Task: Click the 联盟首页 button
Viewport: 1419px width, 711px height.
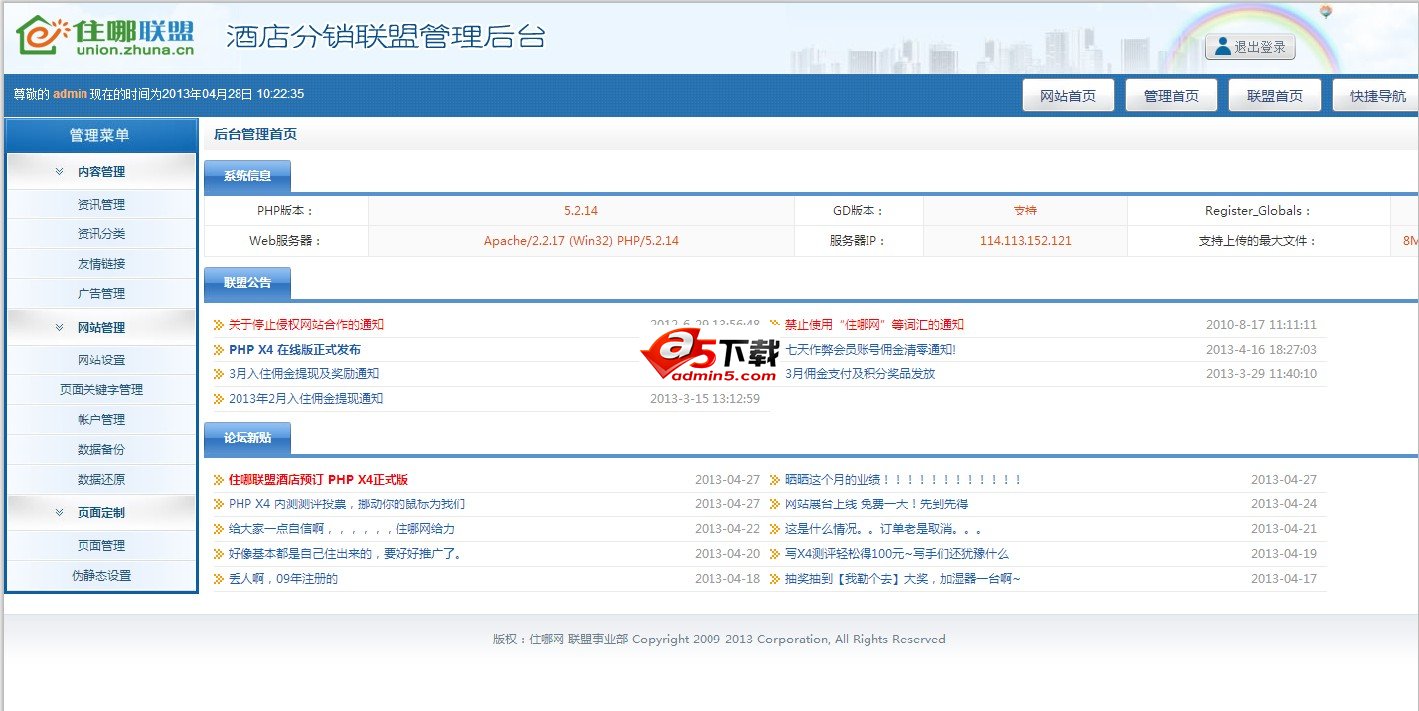Action: pyautogui.click(x=1274, y=96)
